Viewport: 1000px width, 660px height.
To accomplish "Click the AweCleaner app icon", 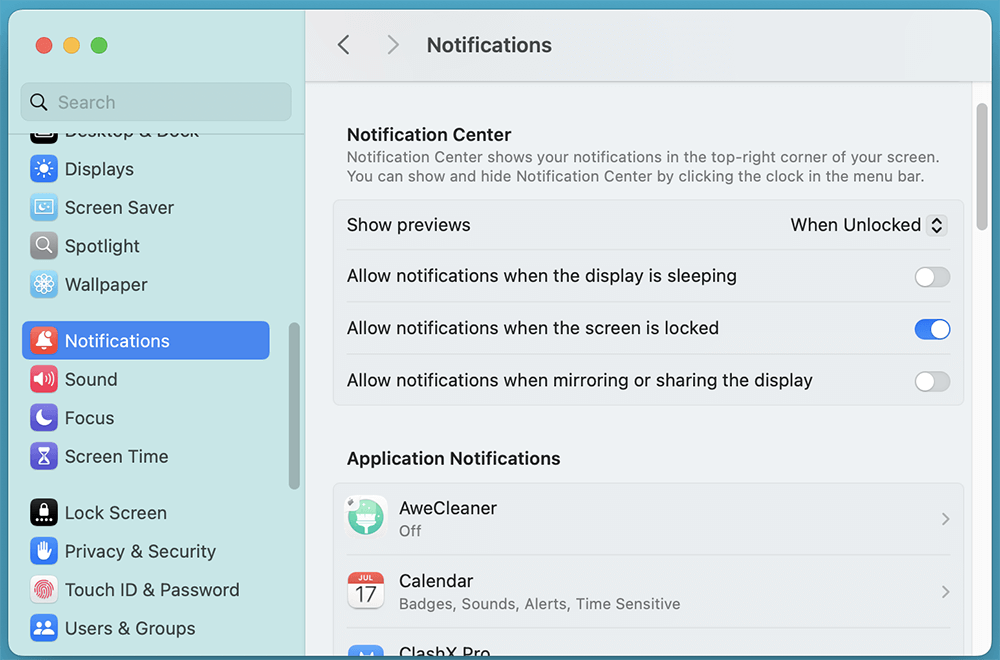I will [366, 518].
